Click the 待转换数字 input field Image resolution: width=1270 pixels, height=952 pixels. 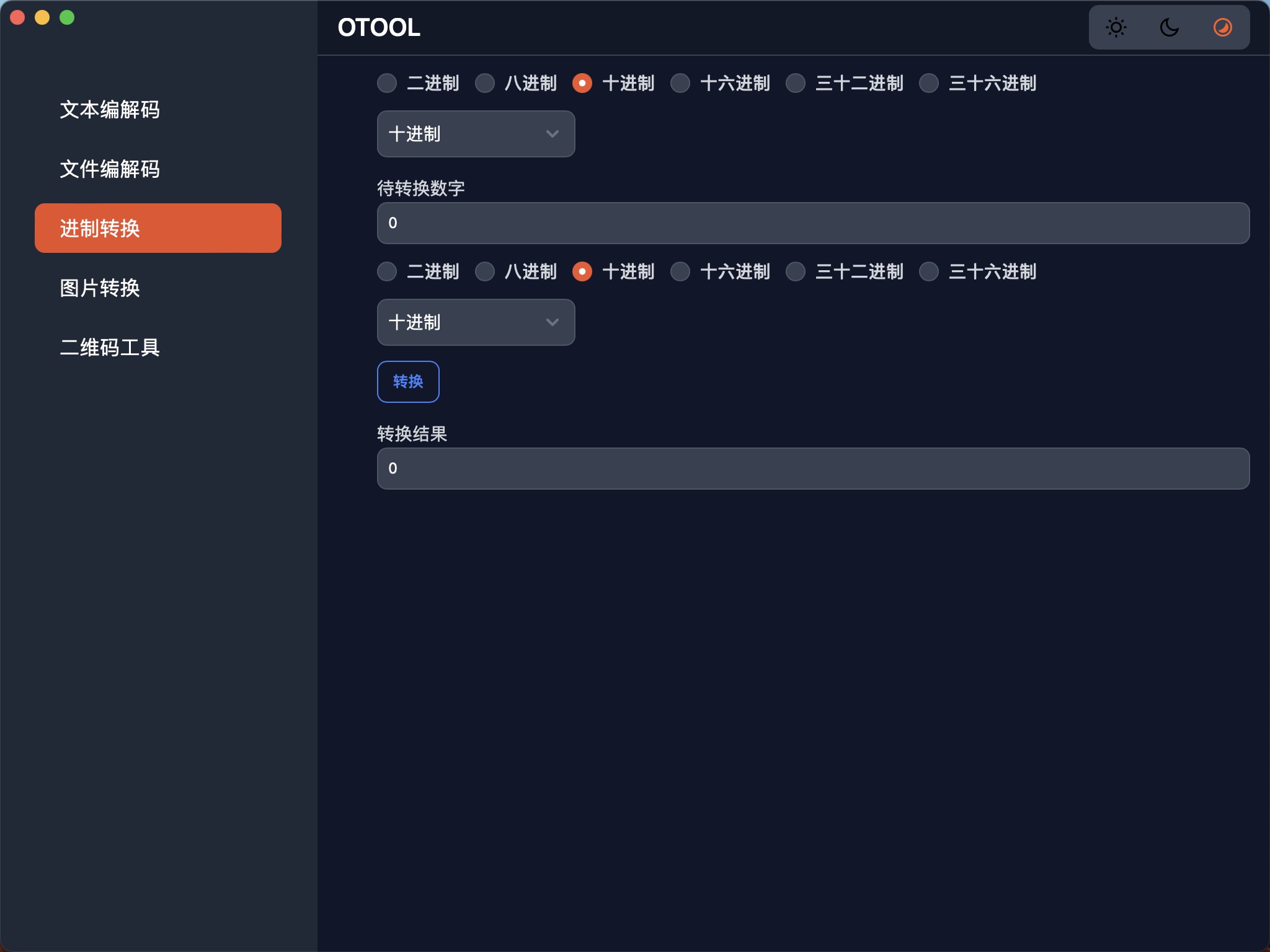click(812, 223)
